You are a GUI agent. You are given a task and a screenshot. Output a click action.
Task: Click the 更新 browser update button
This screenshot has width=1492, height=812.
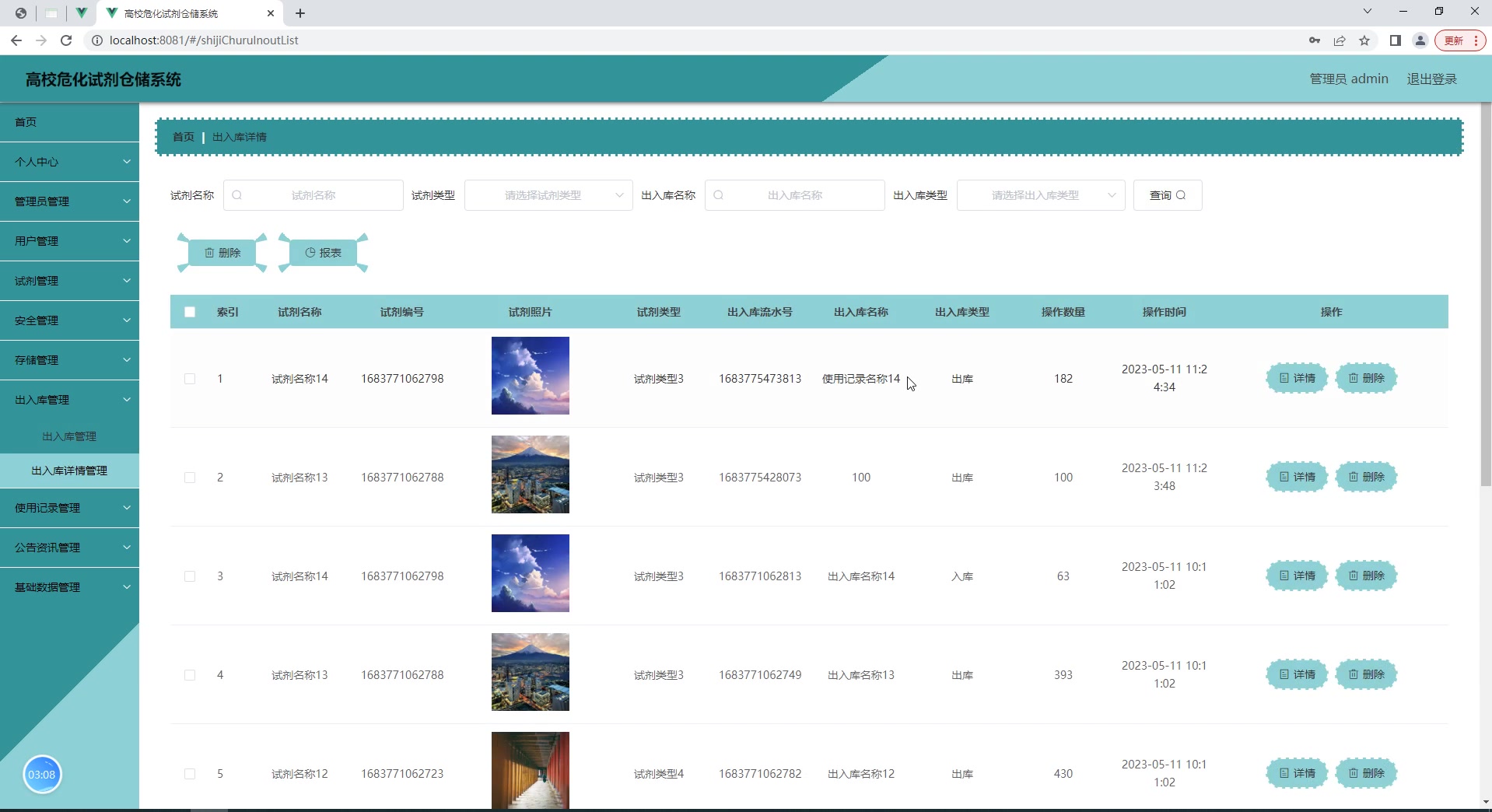(x=1460, y=40)
